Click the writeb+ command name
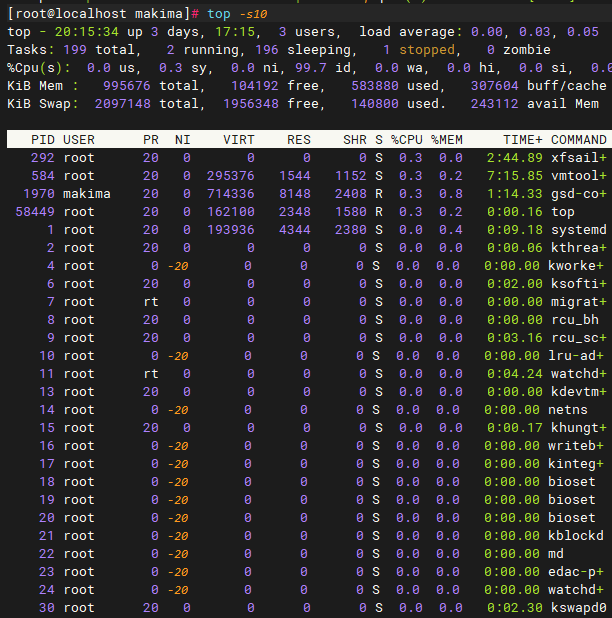Screen dimensions: 612x618 coord(576,446)
